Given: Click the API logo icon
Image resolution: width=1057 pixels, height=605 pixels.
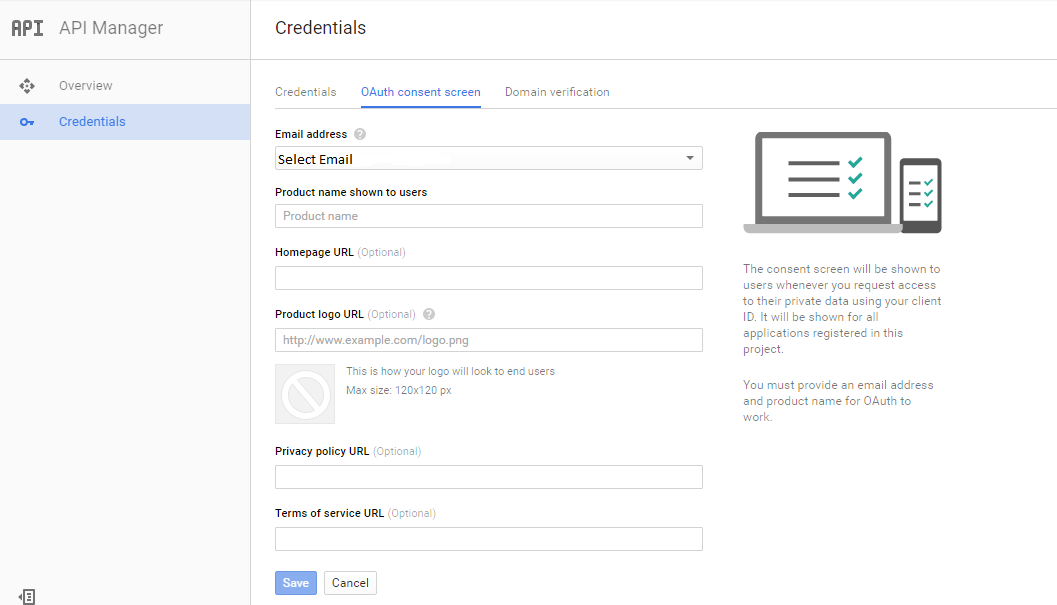Looking at the screenshot, I should point(28,28).
